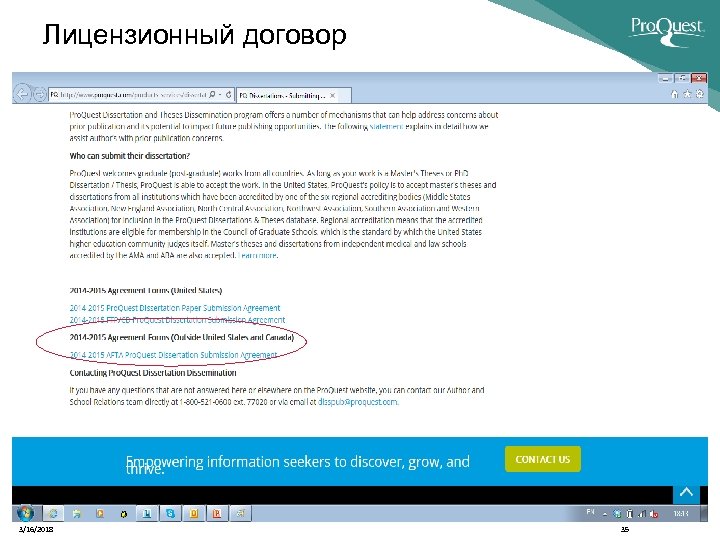Image resolution: width=720 pixels, height=540 pixels.
Task: Select 'Agreement Forms (Outside United States and Canada)' heading
Action: [201, 338]
